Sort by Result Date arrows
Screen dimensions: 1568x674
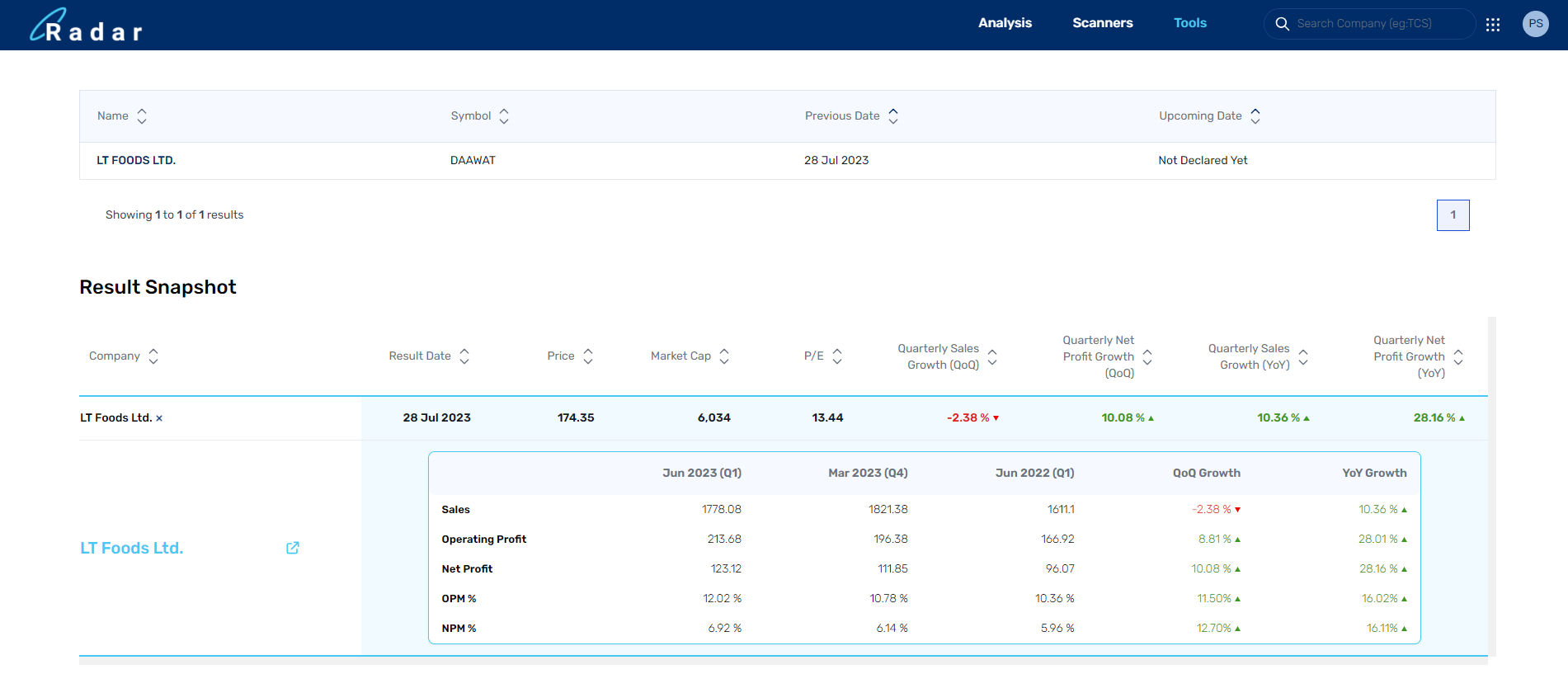point(464,356)
